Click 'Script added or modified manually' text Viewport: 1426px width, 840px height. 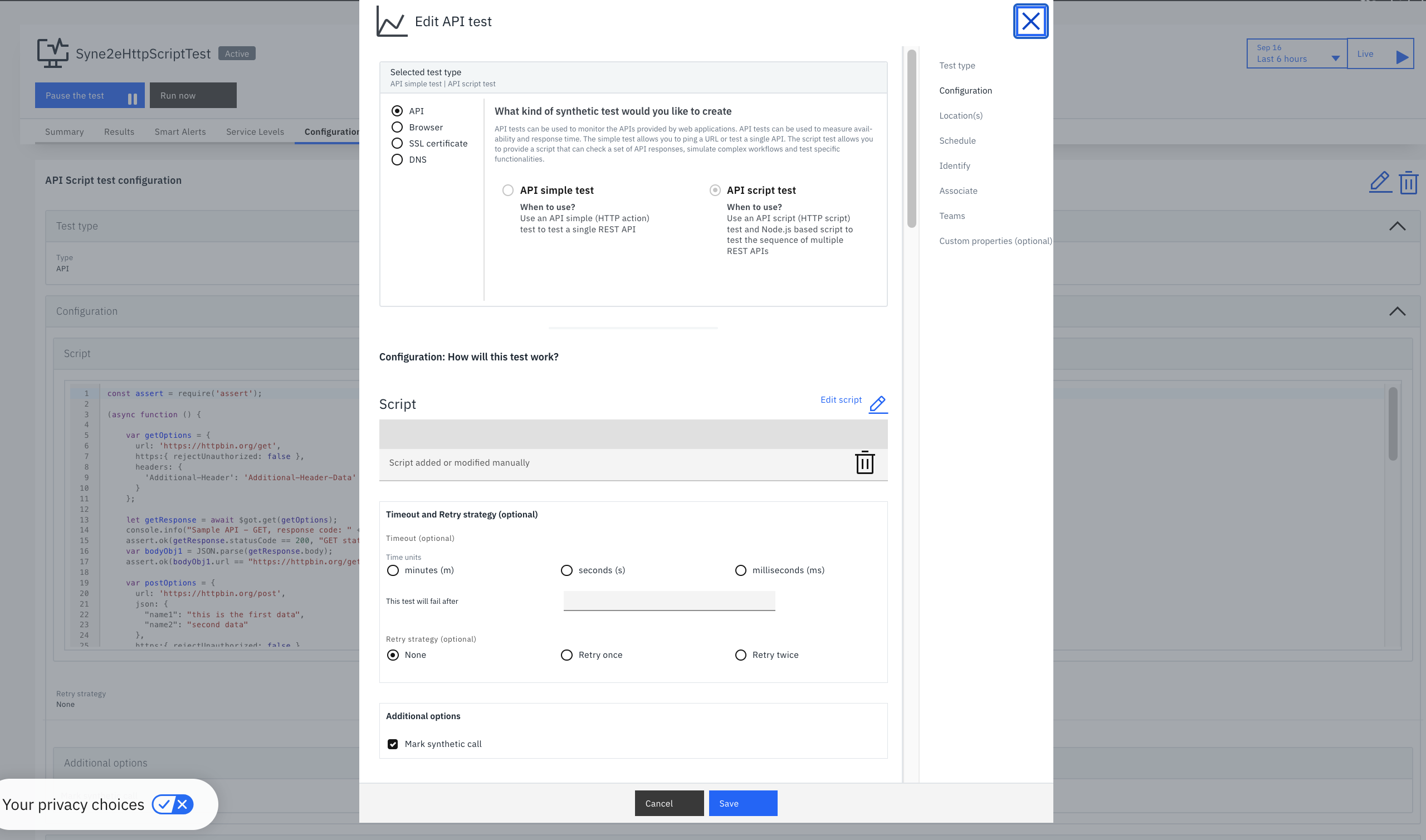pyautogui.click(x=459, y=463)
